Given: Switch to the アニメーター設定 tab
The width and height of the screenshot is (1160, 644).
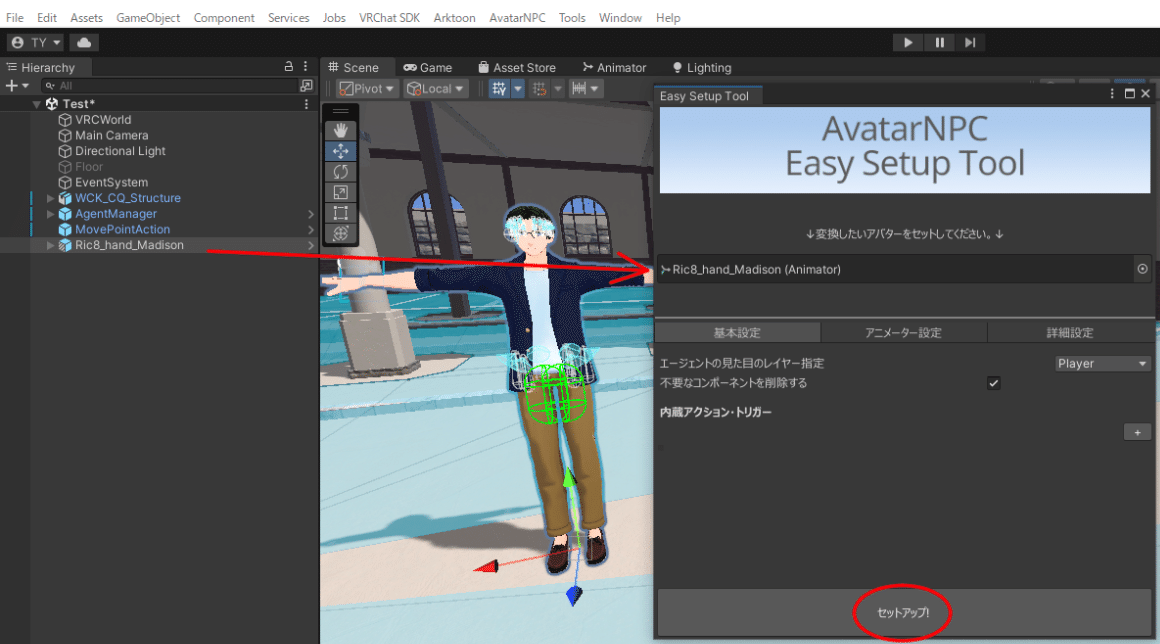Looking at the screenshot, I should [x=903, y=333].
